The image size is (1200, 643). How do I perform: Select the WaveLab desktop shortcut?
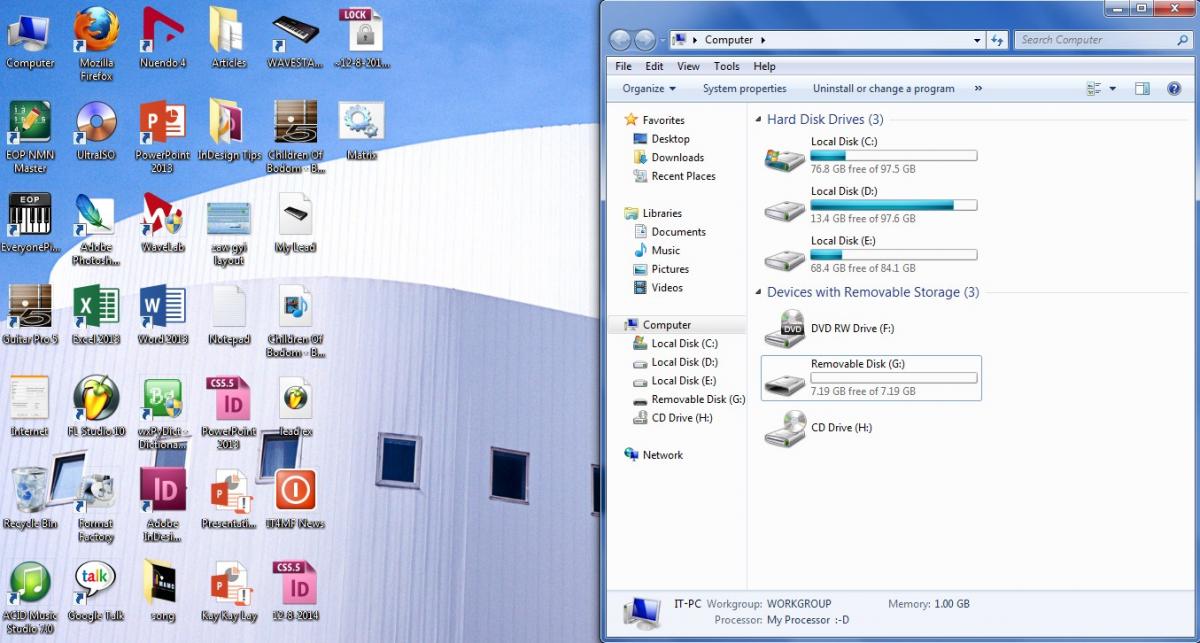162,223
